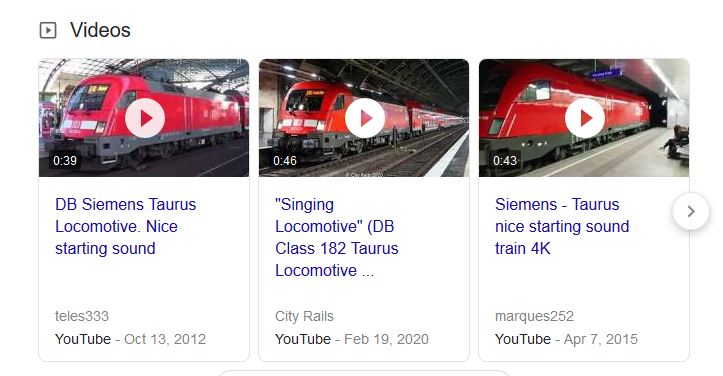723x376 pixels.
Task: Click the next arrow on the video carousel
Action: coord(691,211)
